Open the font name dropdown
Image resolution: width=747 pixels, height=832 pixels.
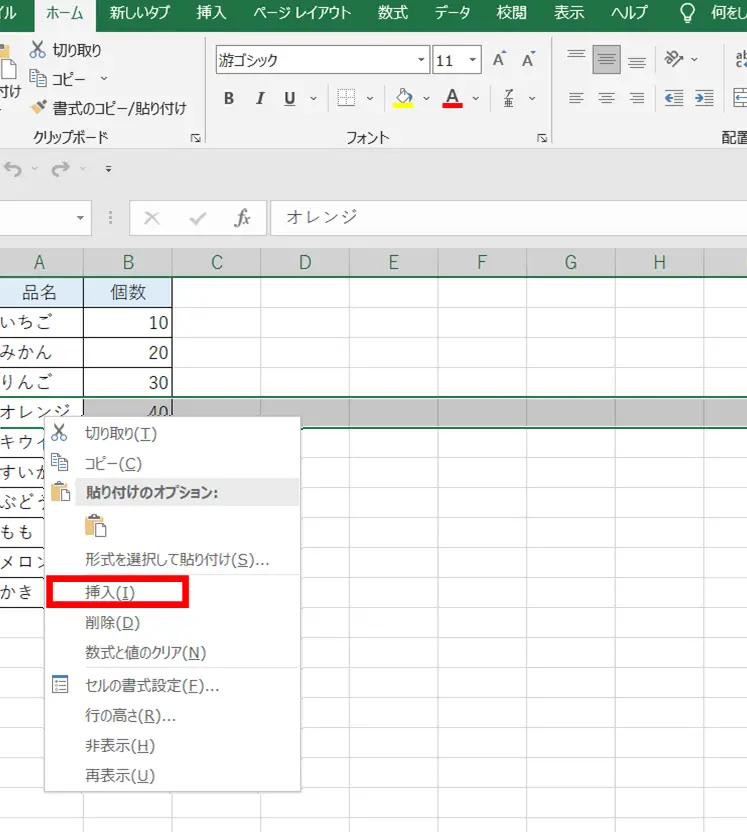421,60
